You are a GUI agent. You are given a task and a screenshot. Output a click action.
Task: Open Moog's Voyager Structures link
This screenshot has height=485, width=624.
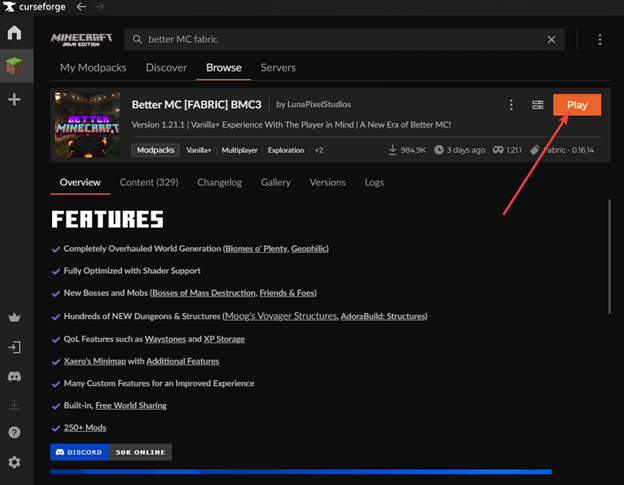pos(281,316)
